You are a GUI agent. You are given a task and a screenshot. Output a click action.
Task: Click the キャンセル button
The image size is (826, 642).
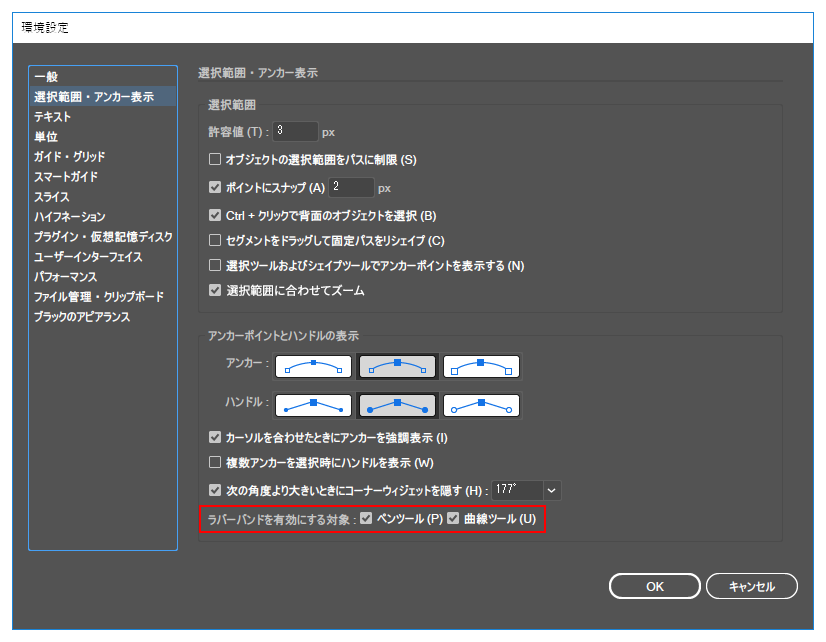(x=751, y=586)
